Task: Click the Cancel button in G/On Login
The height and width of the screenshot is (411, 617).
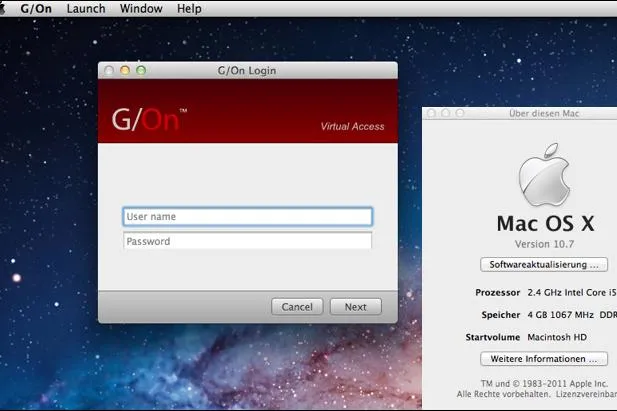Action: 297,307
